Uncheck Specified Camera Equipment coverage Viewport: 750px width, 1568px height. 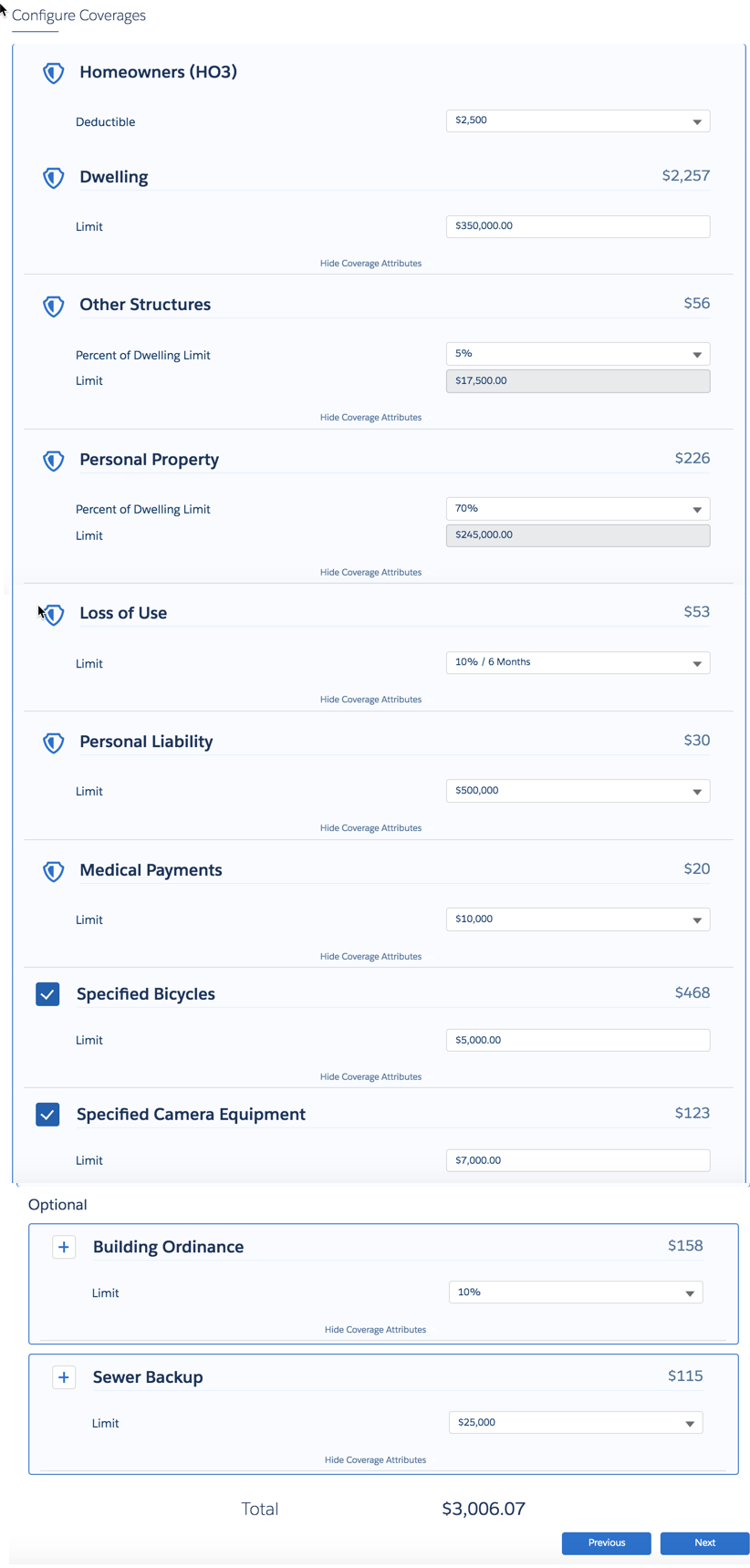point(47,1114)
